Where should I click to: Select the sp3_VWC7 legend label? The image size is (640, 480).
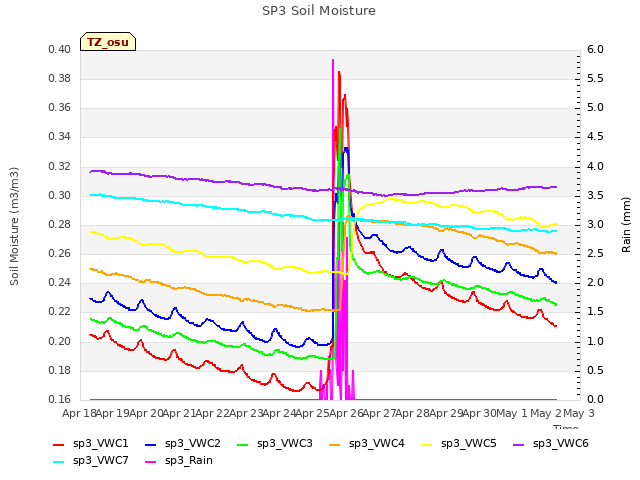pos(100,461)
